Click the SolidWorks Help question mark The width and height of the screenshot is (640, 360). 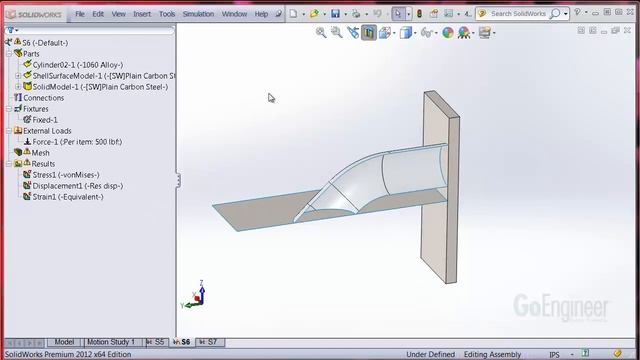(577, 12)
